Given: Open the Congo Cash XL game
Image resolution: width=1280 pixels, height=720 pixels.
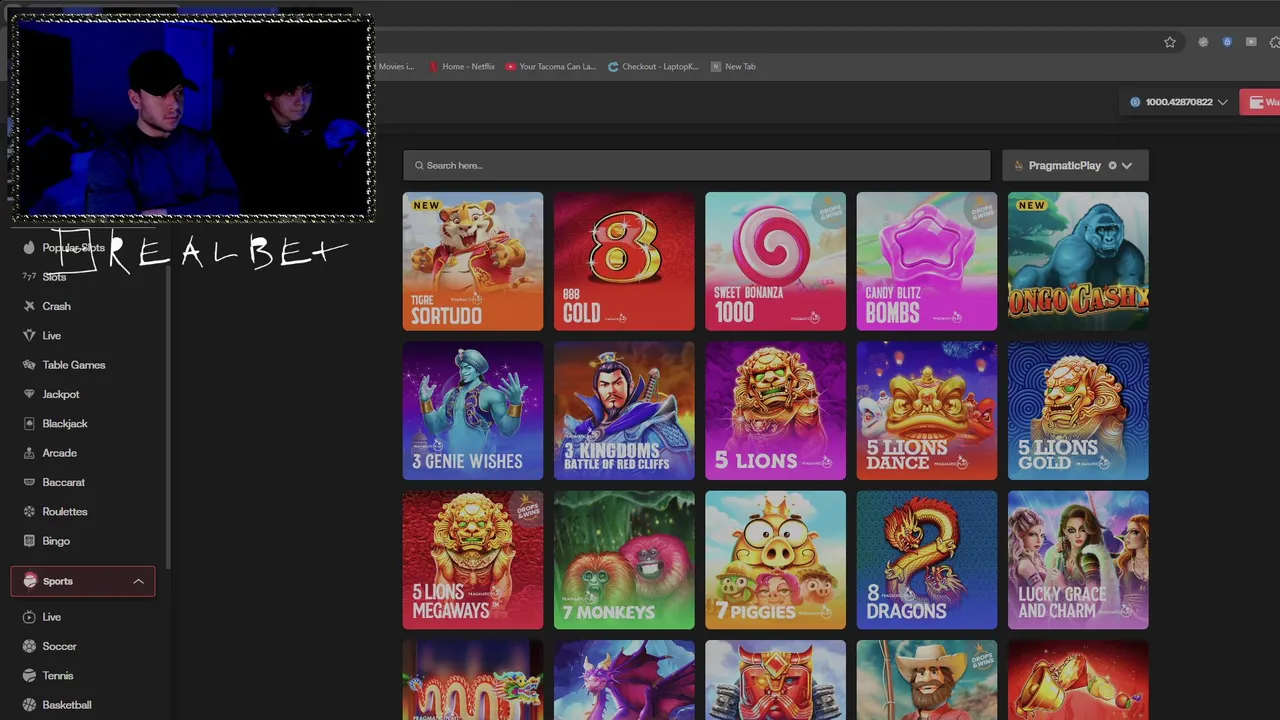Looking at the screenshot, I should tap(1078, 261).
